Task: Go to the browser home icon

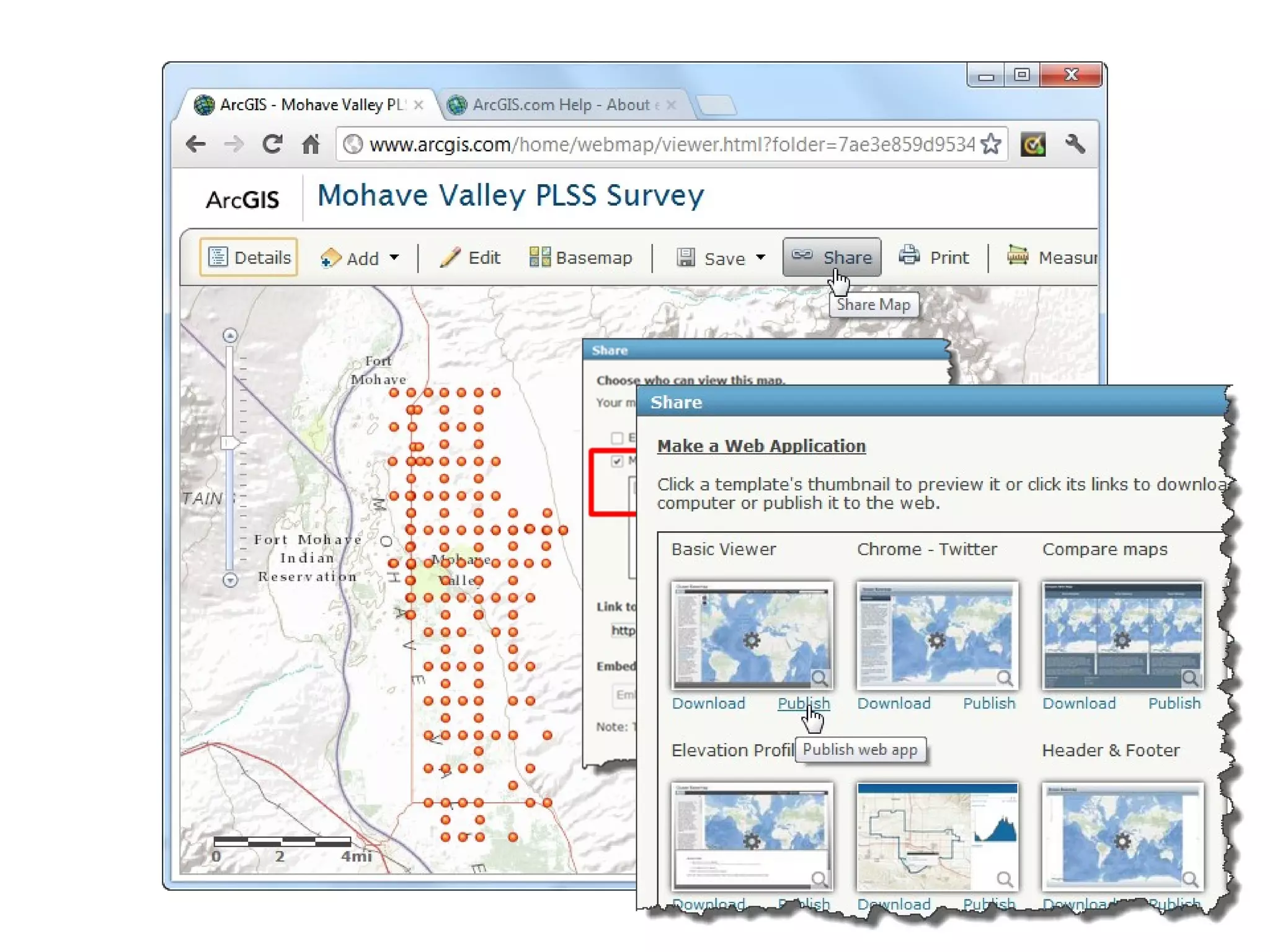Action: (x=311, y=144)
